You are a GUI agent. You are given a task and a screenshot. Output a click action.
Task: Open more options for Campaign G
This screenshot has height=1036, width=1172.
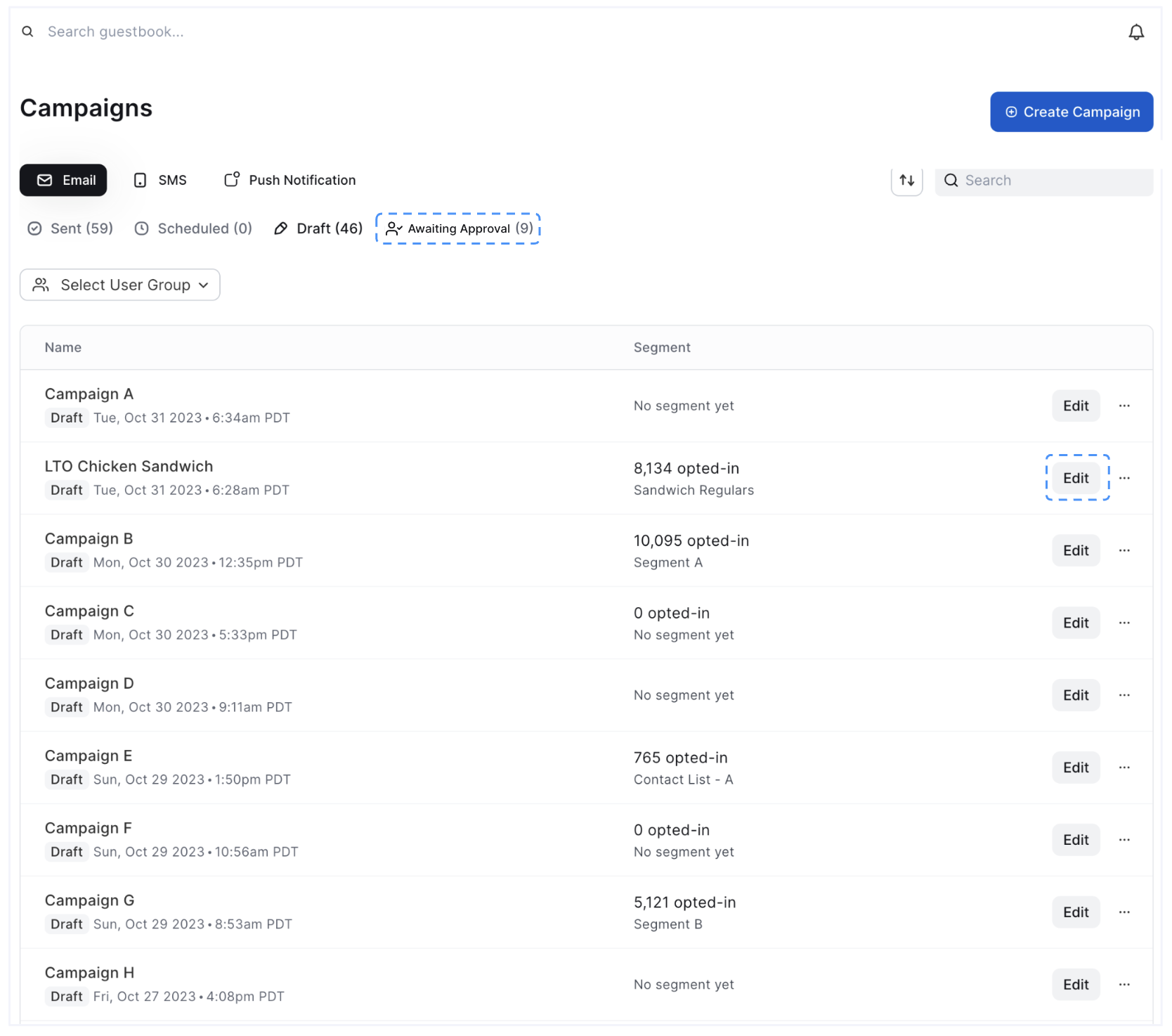coord(1124,913)
